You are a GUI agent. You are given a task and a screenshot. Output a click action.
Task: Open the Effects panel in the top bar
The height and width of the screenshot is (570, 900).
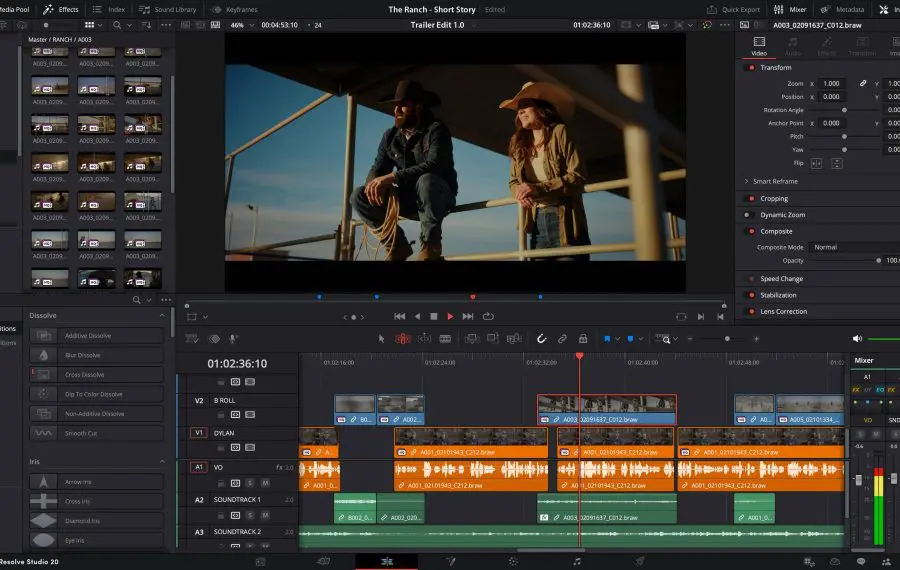(x=61, y=9)
